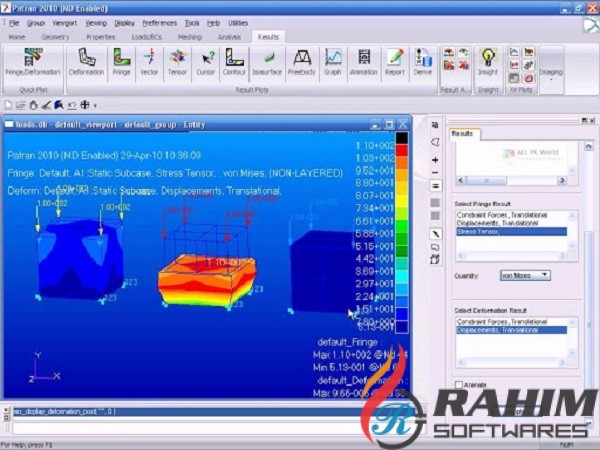Open the Quantity von Mises dropdown

[525, 275]
